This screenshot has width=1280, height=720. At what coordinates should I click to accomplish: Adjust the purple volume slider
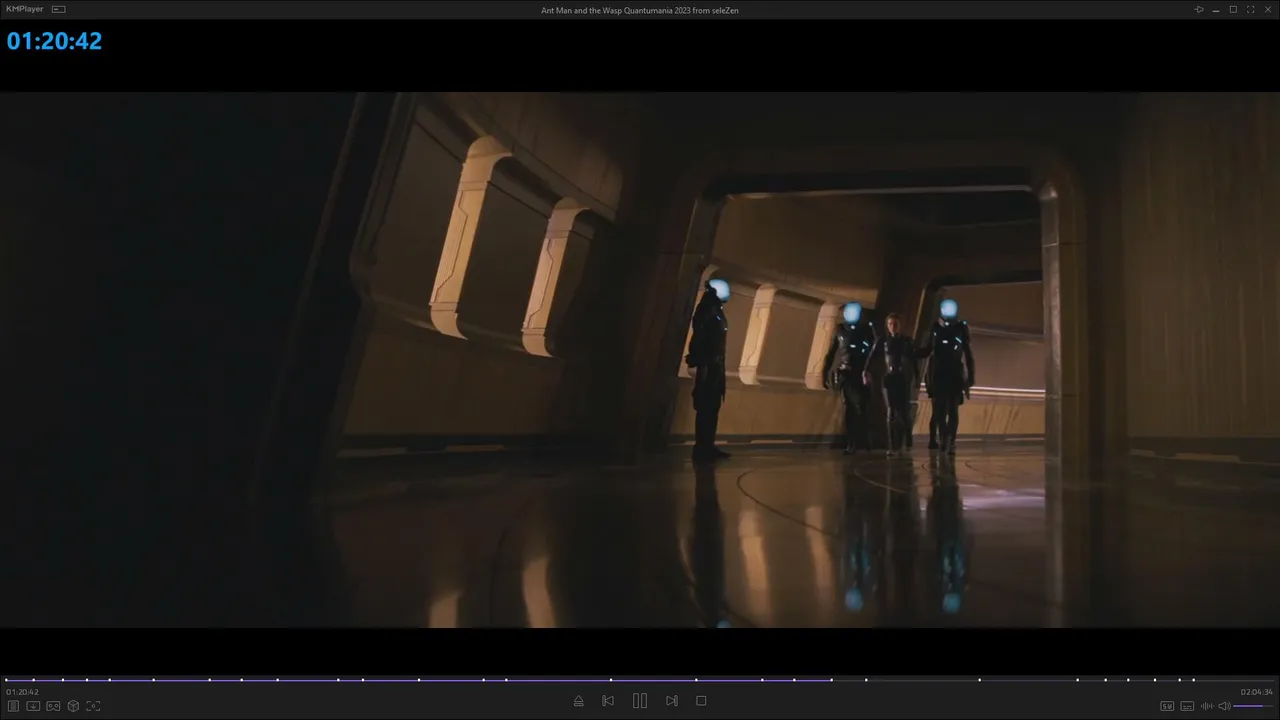pos(1254,706)
